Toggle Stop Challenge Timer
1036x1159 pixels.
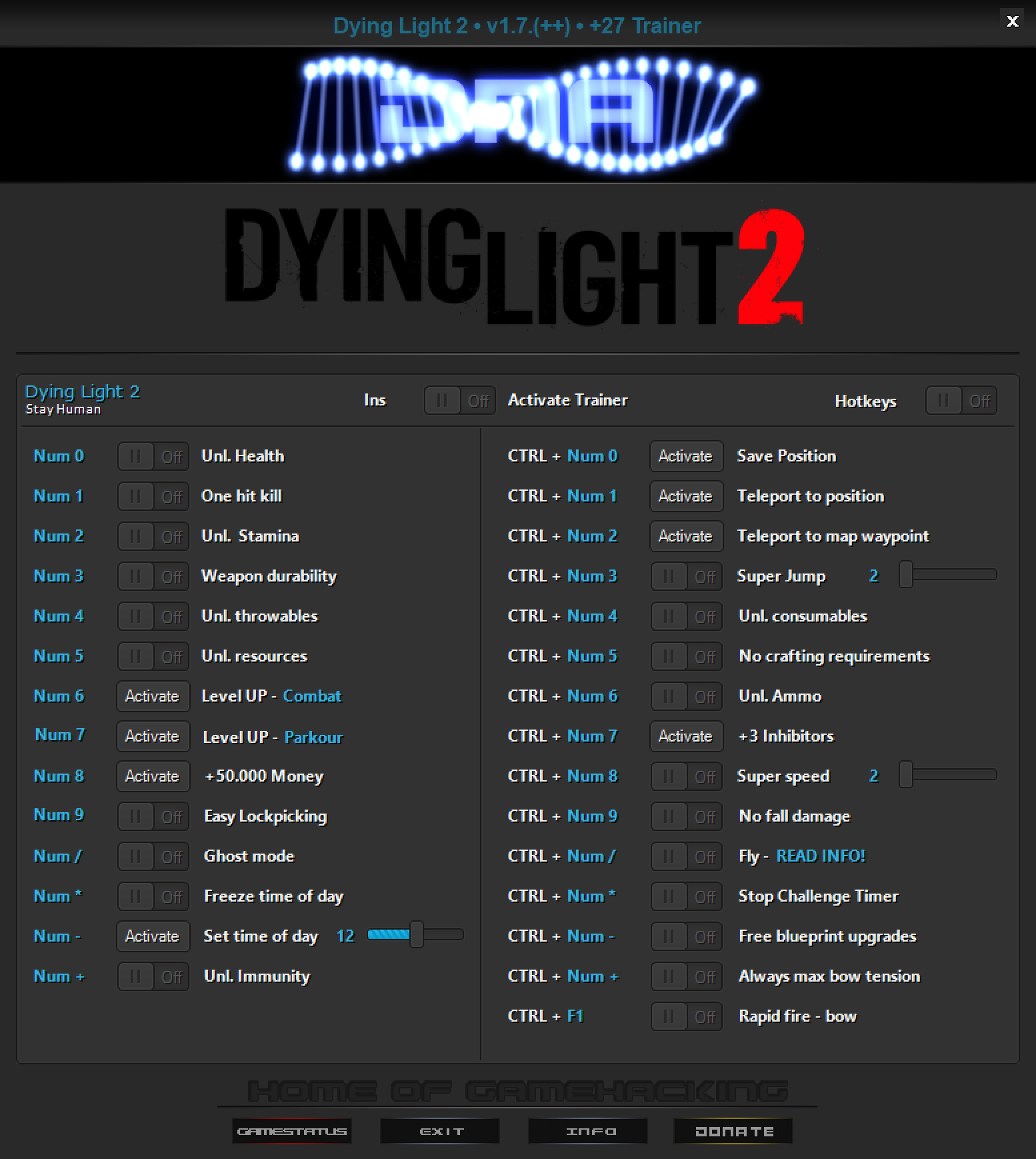(x=687, y=896)
